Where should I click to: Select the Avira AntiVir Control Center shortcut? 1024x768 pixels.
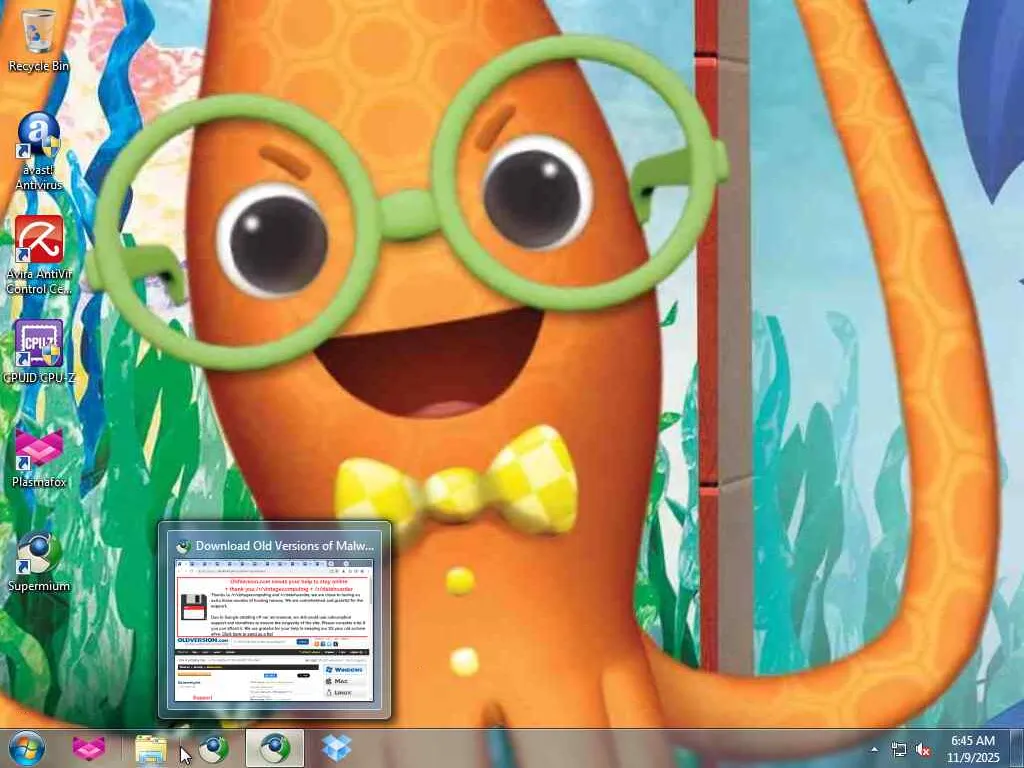[x=39, y=255]
